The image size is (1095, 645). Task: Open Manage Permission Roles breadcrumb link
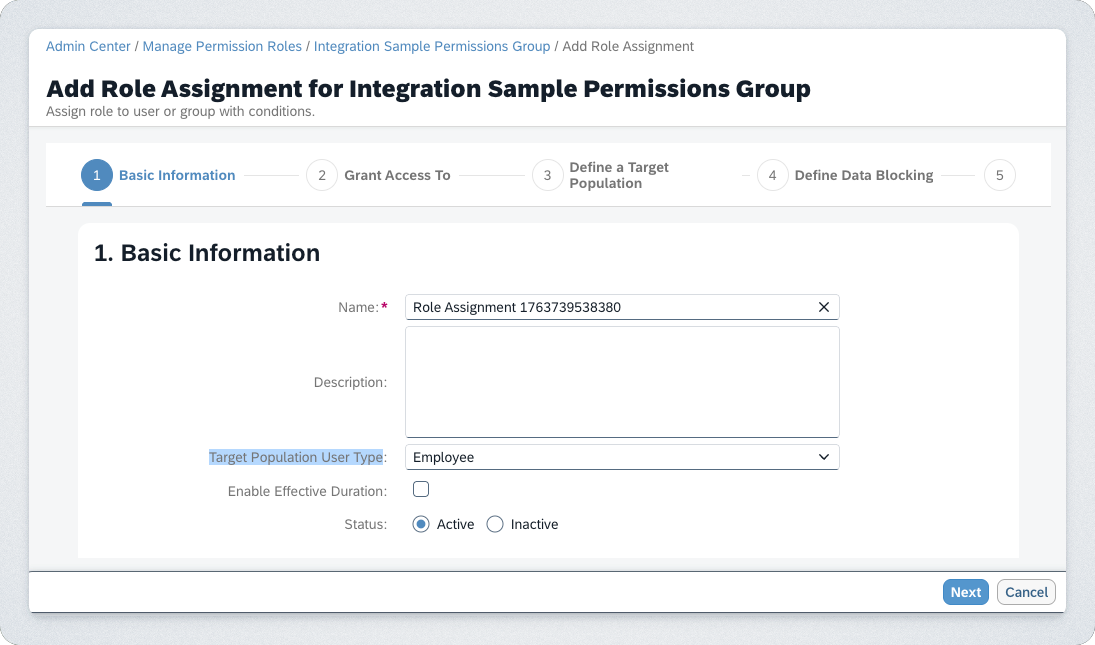pyautogui.click(x=222, y=46)
